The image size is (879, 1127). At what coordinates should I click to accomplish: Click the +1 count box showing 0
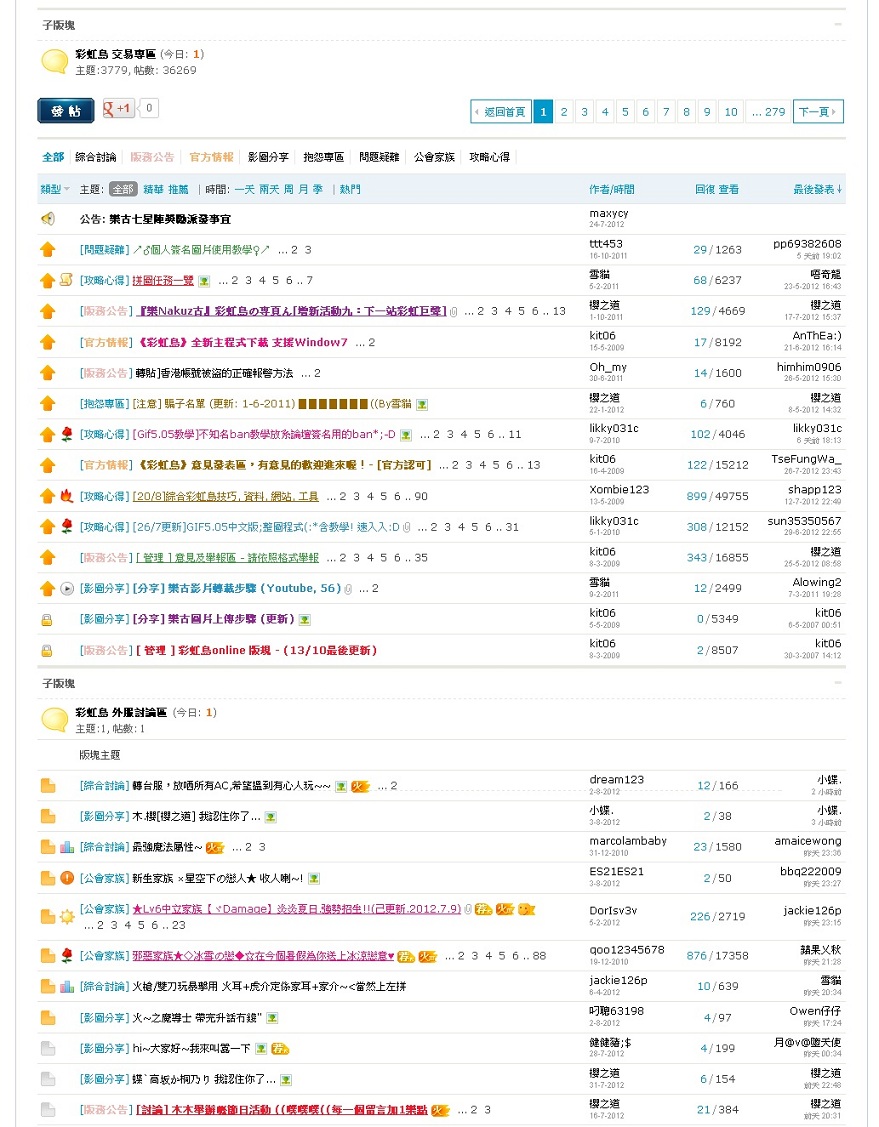148,108
